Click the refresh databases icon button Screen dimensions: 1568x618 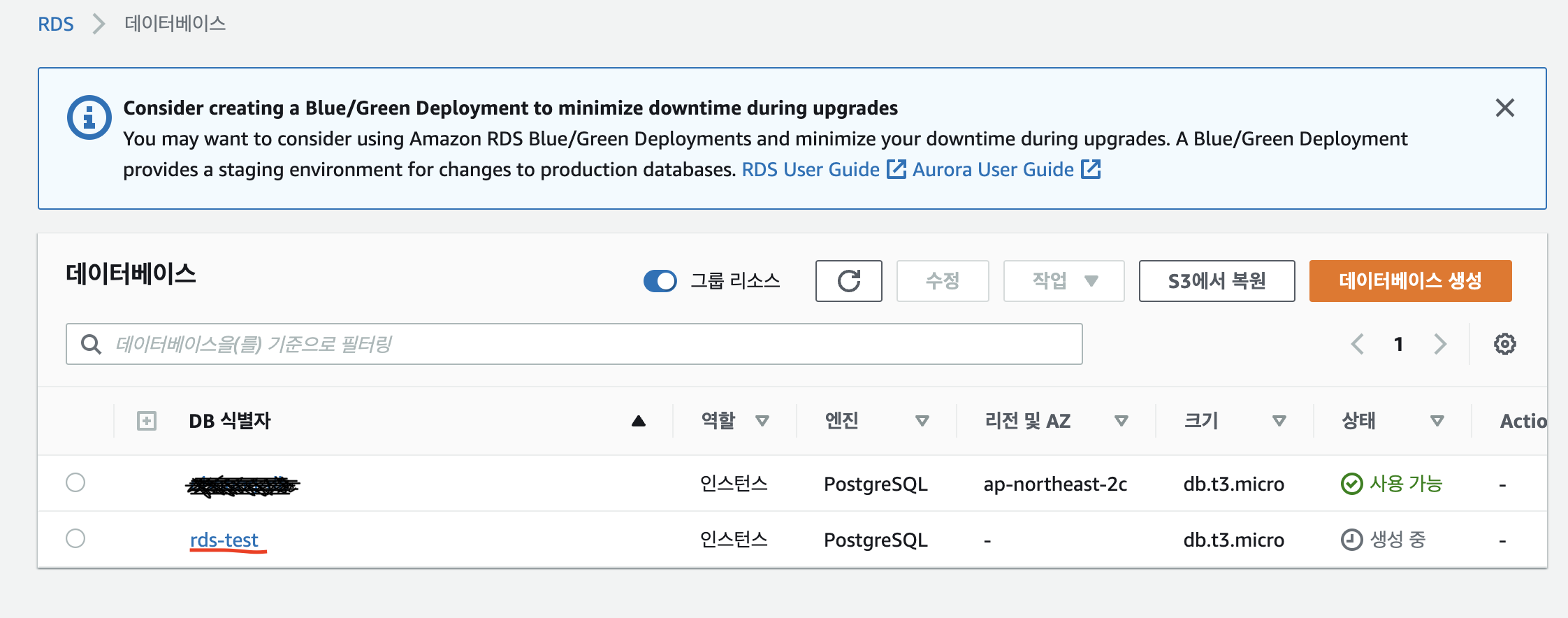coord(848,281)
